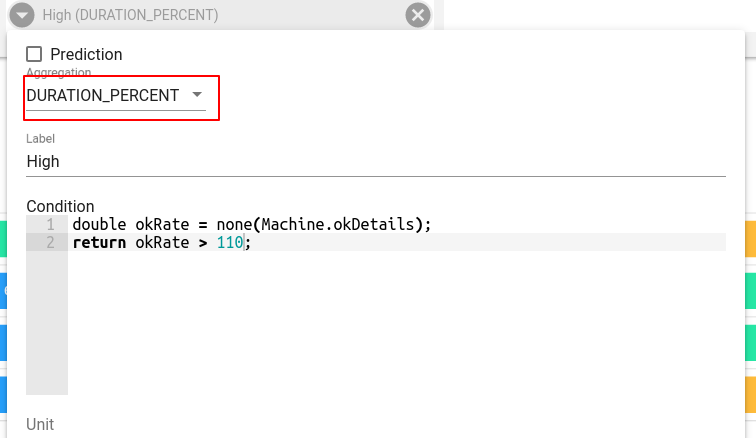This screenshot has height=438, width=756.
Task: Click the Prediction checkbox label text
Action: (86, 54)
